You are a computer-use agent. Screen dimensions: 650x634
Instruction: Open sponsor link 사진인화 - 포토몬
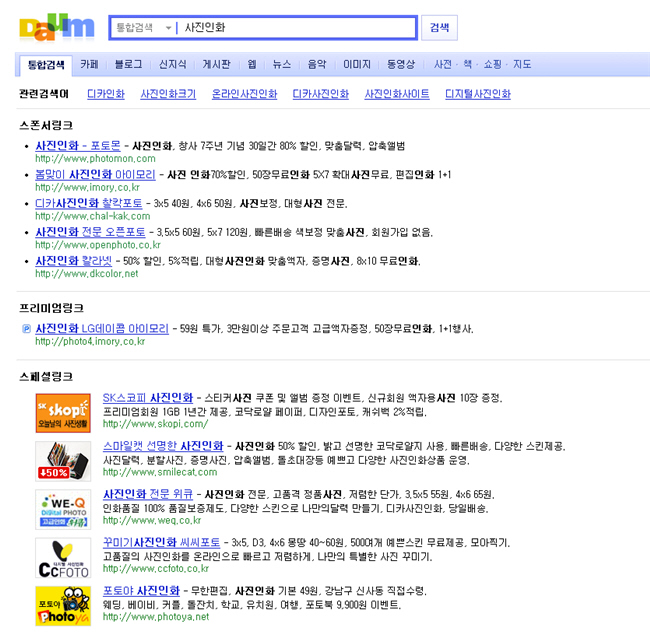[x=78, y=146]
